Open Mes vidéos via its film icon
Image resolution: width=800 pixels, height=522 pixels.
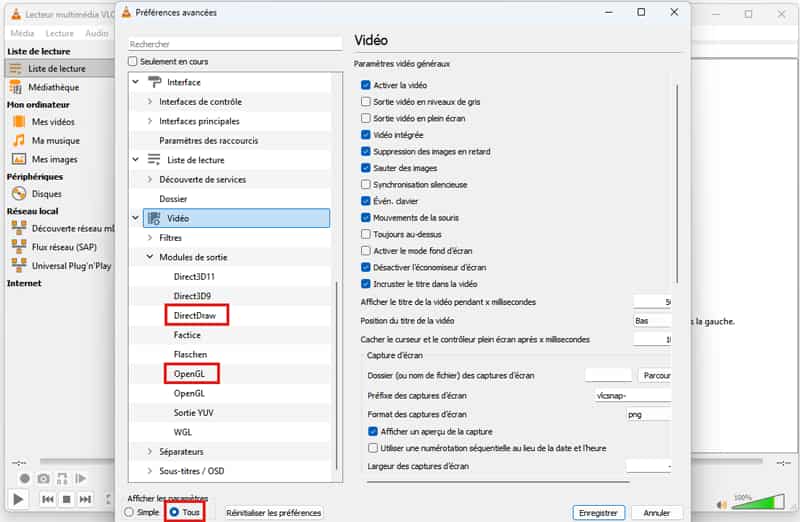pos(18,121)
